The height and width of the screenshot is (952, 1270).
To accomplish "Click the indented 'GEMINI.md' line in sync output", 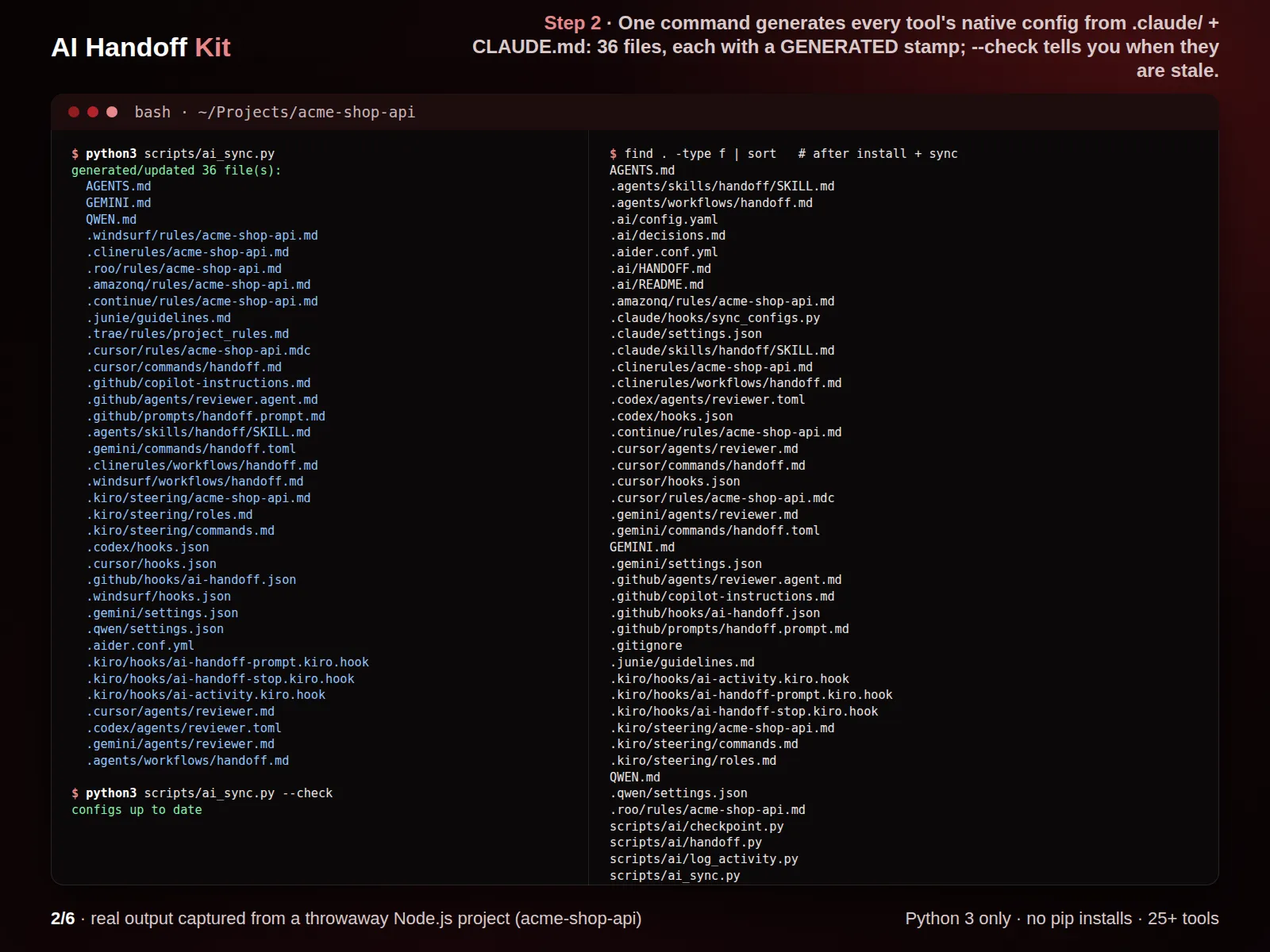I will pyautogui.click(x=118, y=203).
